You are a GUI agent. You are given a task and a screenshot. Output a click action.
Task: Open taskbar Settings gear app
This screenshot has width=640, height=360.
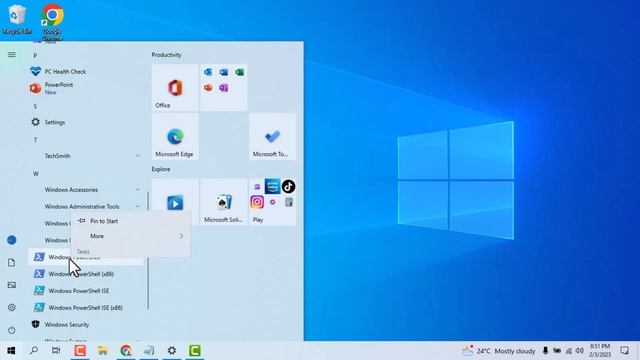(x=172, y=351)
